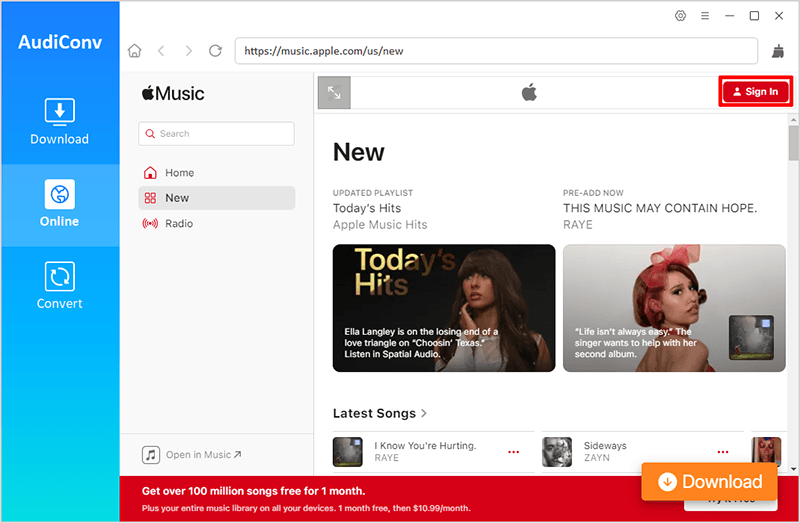Image resolution: width=800 pixels, height=523 pixels.
Task: Click the song title I Know You're Hurting.
Action: [x=425, y=445]
